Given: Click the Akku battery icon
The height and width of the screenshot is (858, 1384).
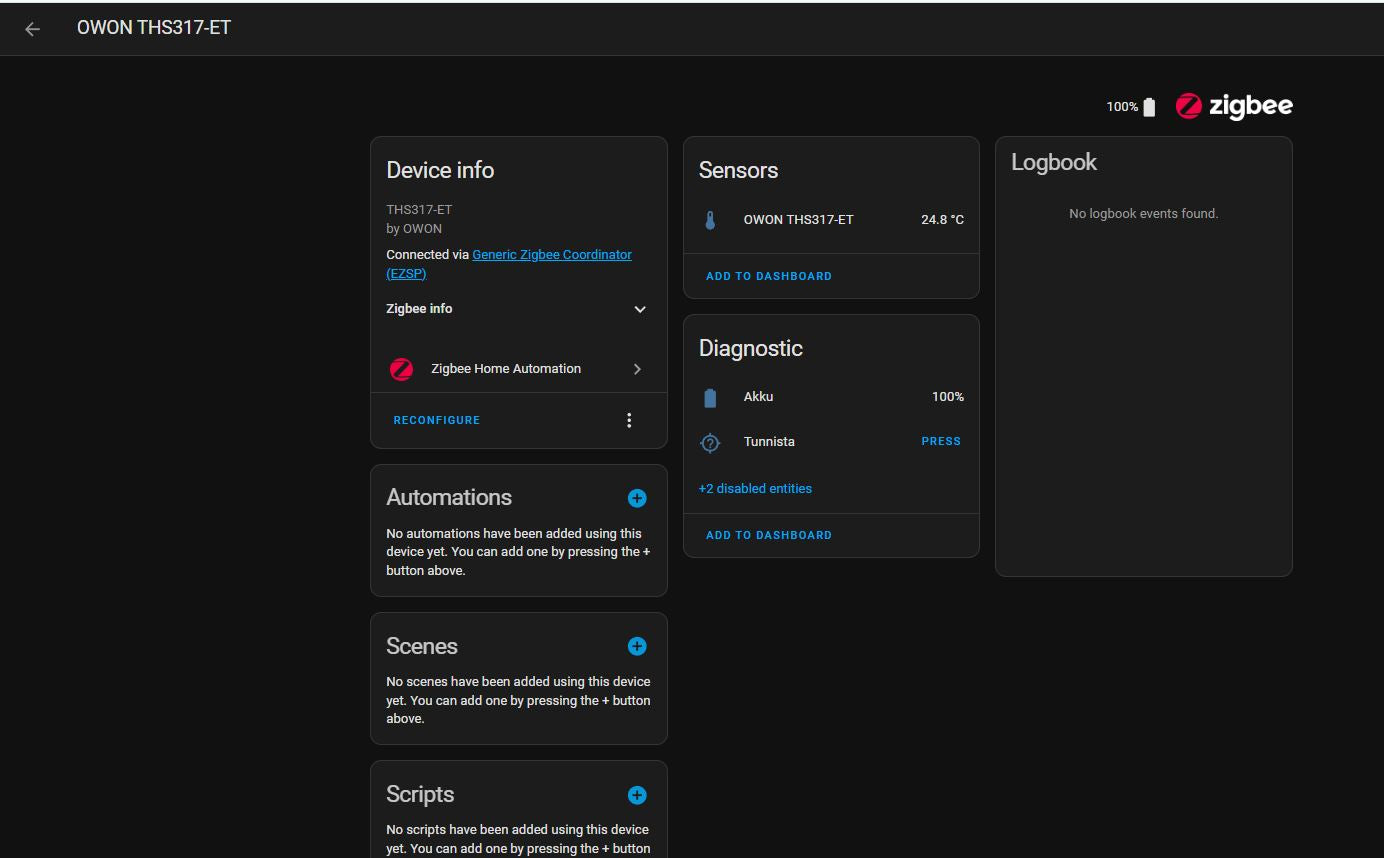Looking at the screenshot, I should [x=710, y=398].
